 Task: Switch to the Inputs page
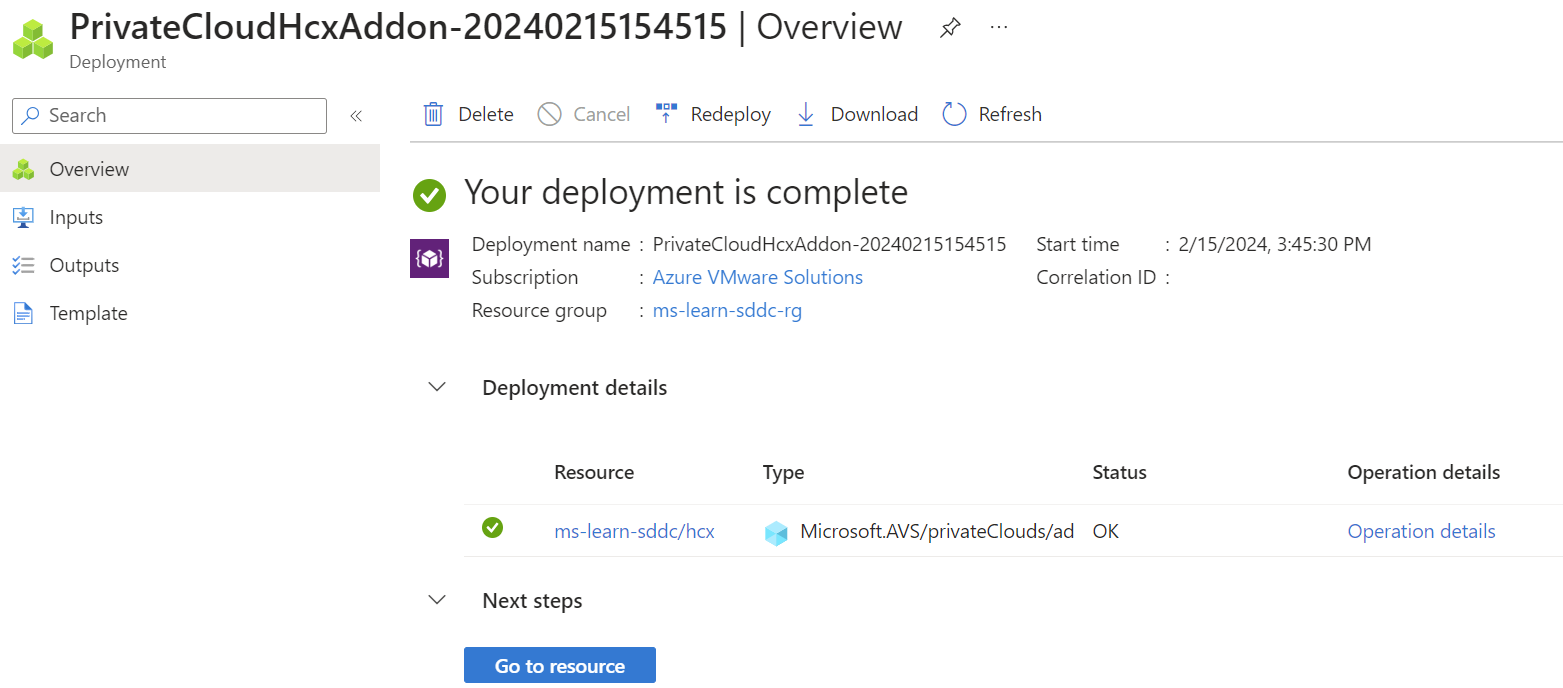[x=75, y=216]
